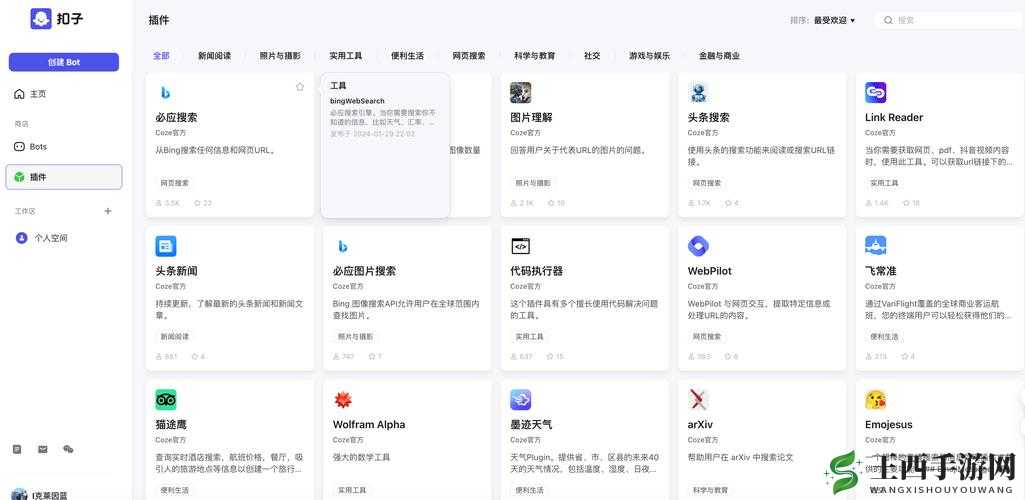The width and height of the screenshot is (1025, 500).
Task: Open the WeChat icon in sidebar footer
Action: point(68,449)
